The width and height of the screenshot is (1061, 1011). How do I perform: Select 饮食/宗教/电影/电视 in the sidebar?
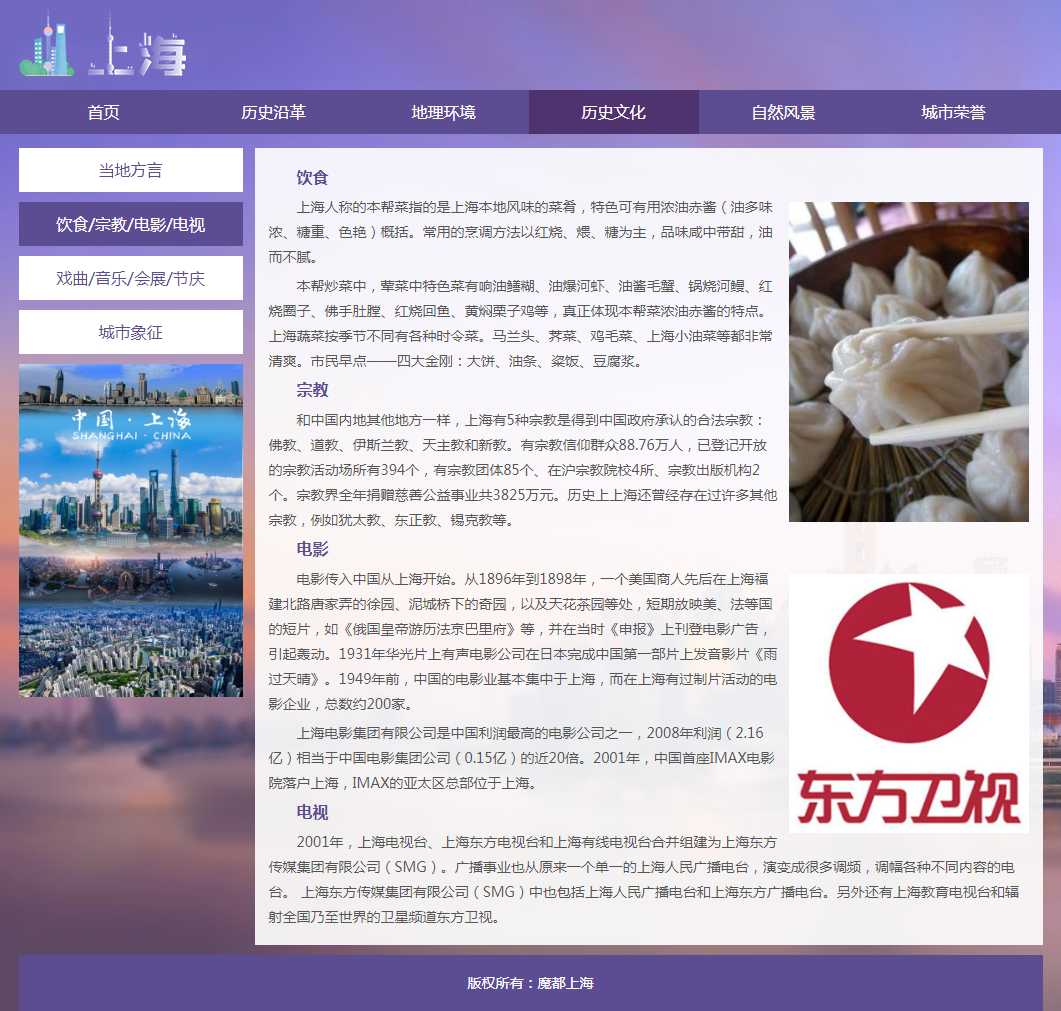tap(130, 224)
